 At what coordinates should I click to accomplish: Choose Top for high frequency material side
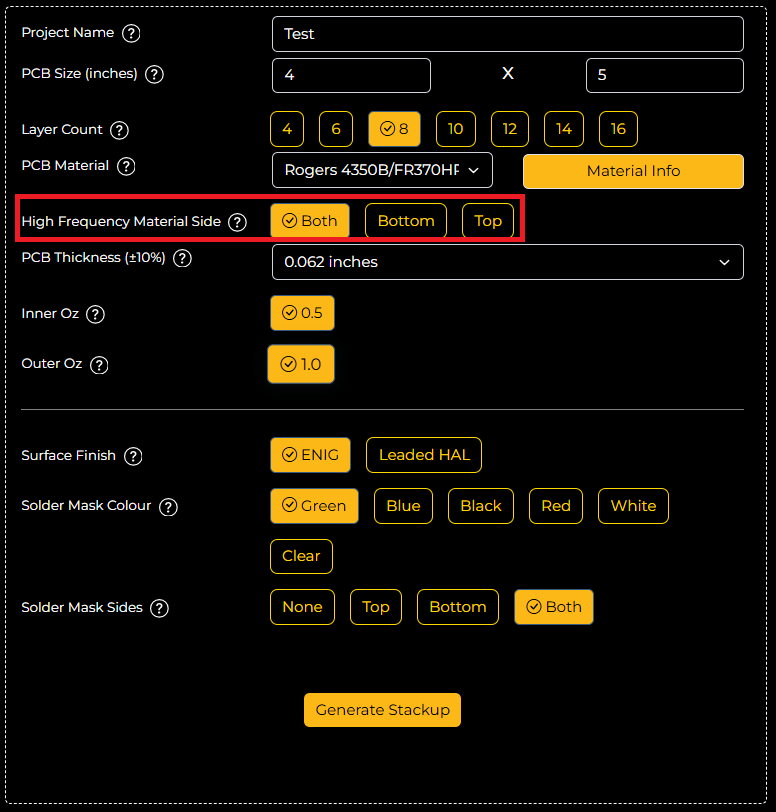488,221
